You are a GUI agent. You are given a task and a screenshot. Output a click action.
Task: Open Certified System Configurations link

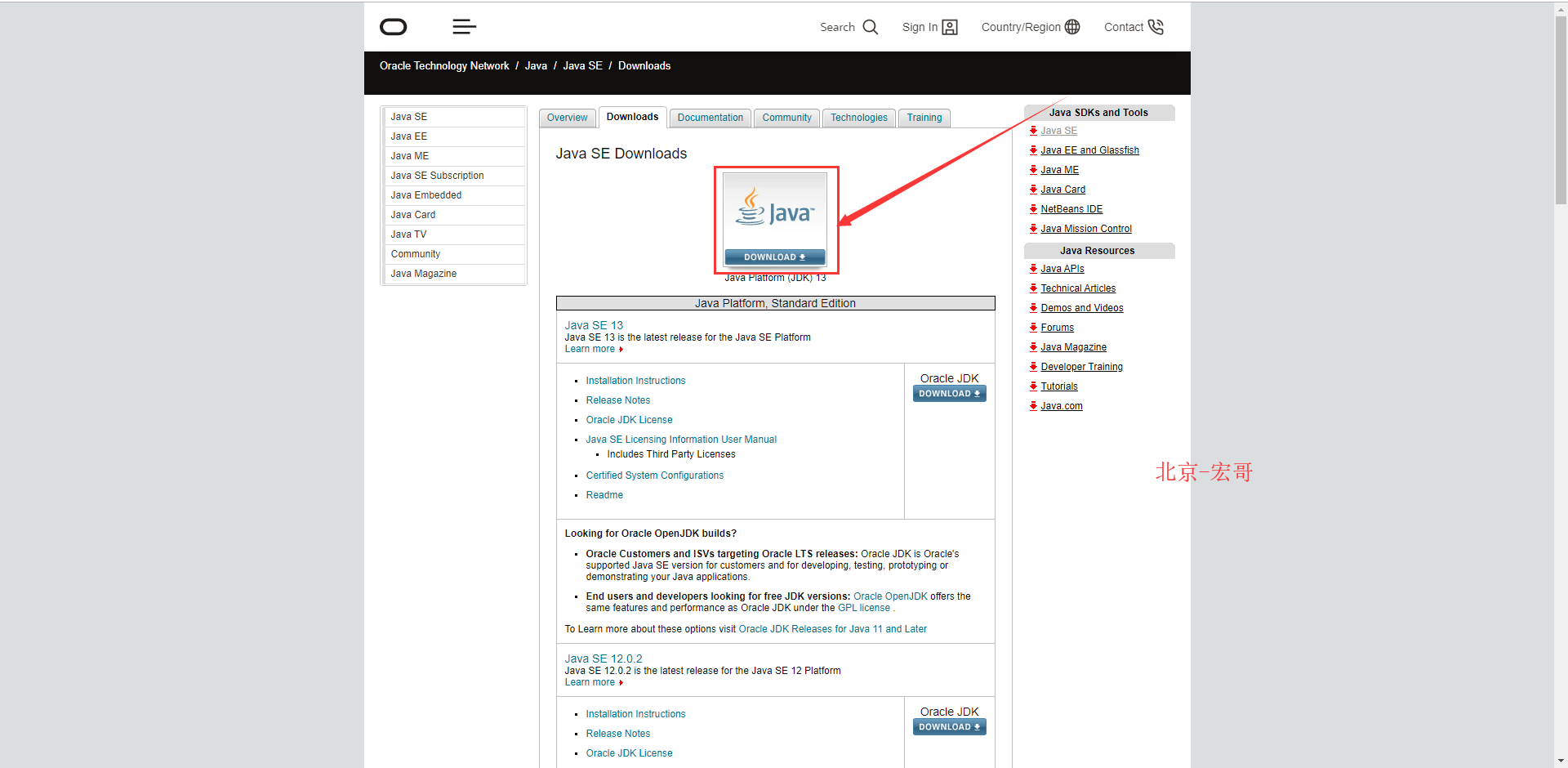654,476
